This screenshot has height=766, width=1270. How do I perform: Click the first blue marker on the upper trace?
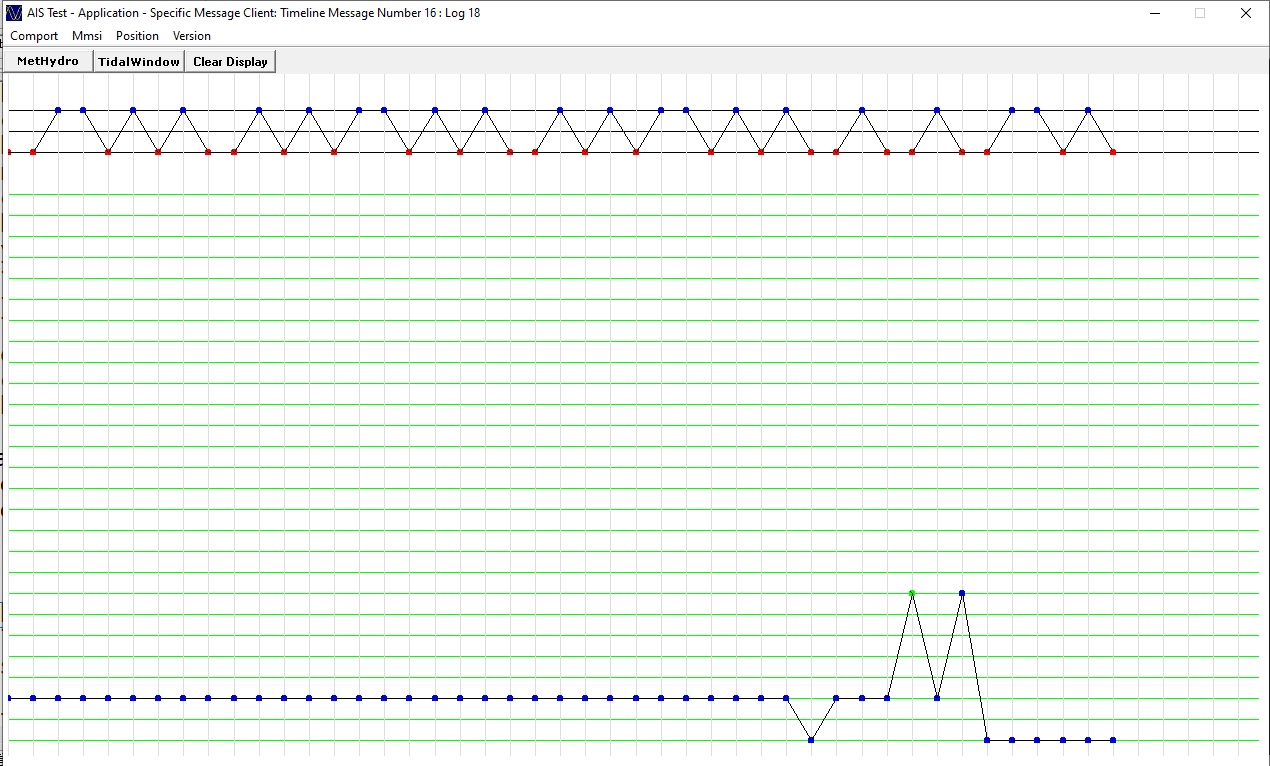(x=58, y=110)
